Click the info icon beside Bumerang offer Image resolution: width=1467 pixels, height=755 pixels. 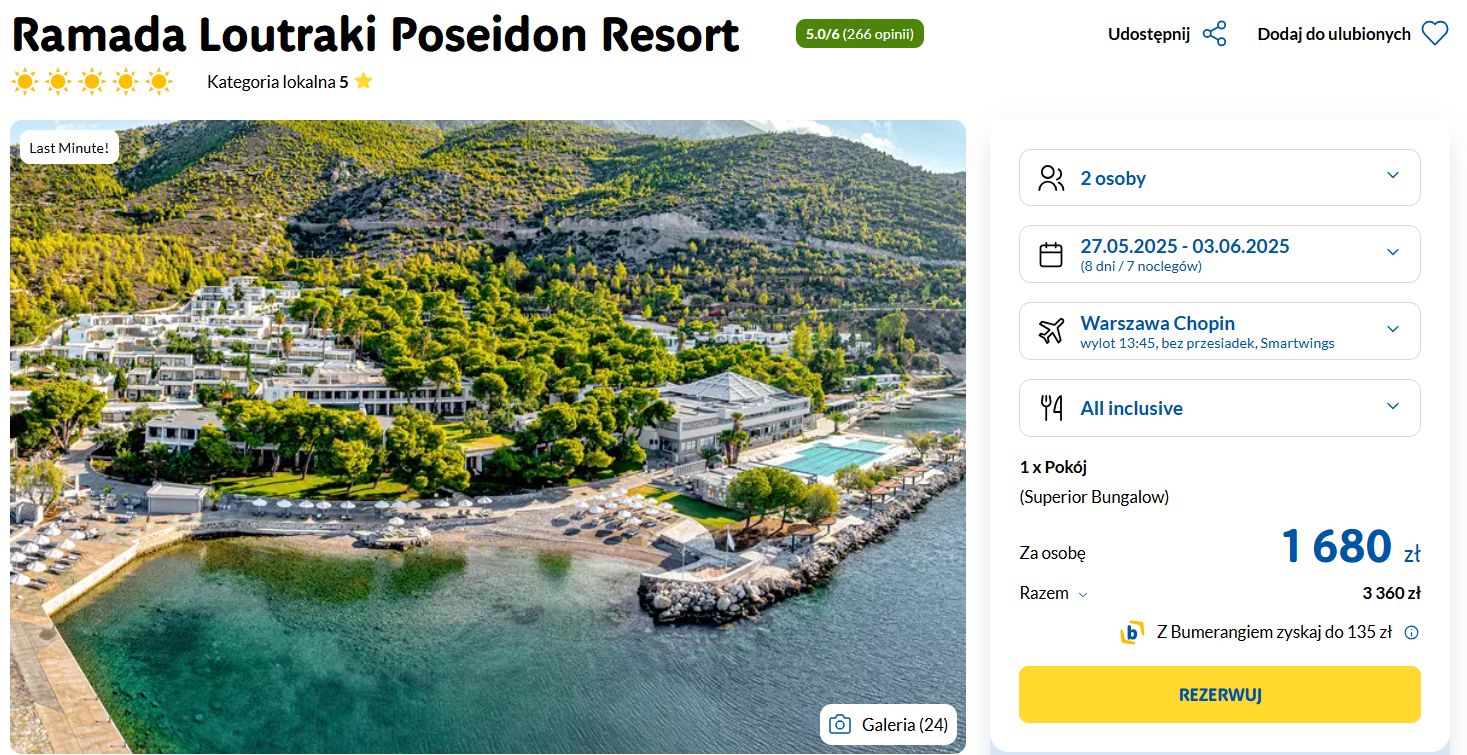tap(1412, 633)
